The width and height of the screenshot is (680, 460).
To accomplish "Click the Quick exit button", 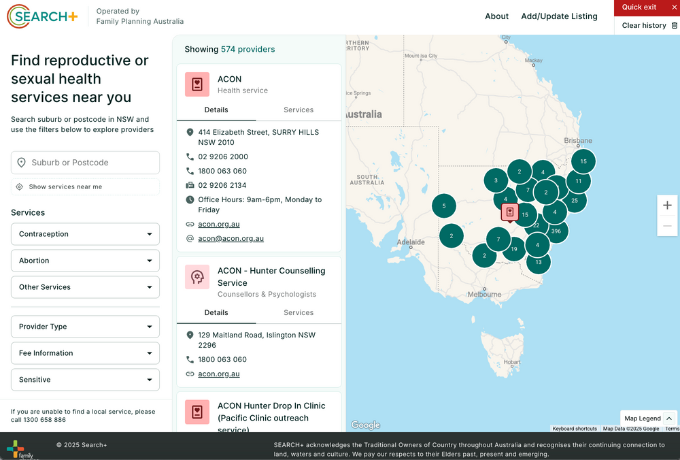I will click(647, 7).
